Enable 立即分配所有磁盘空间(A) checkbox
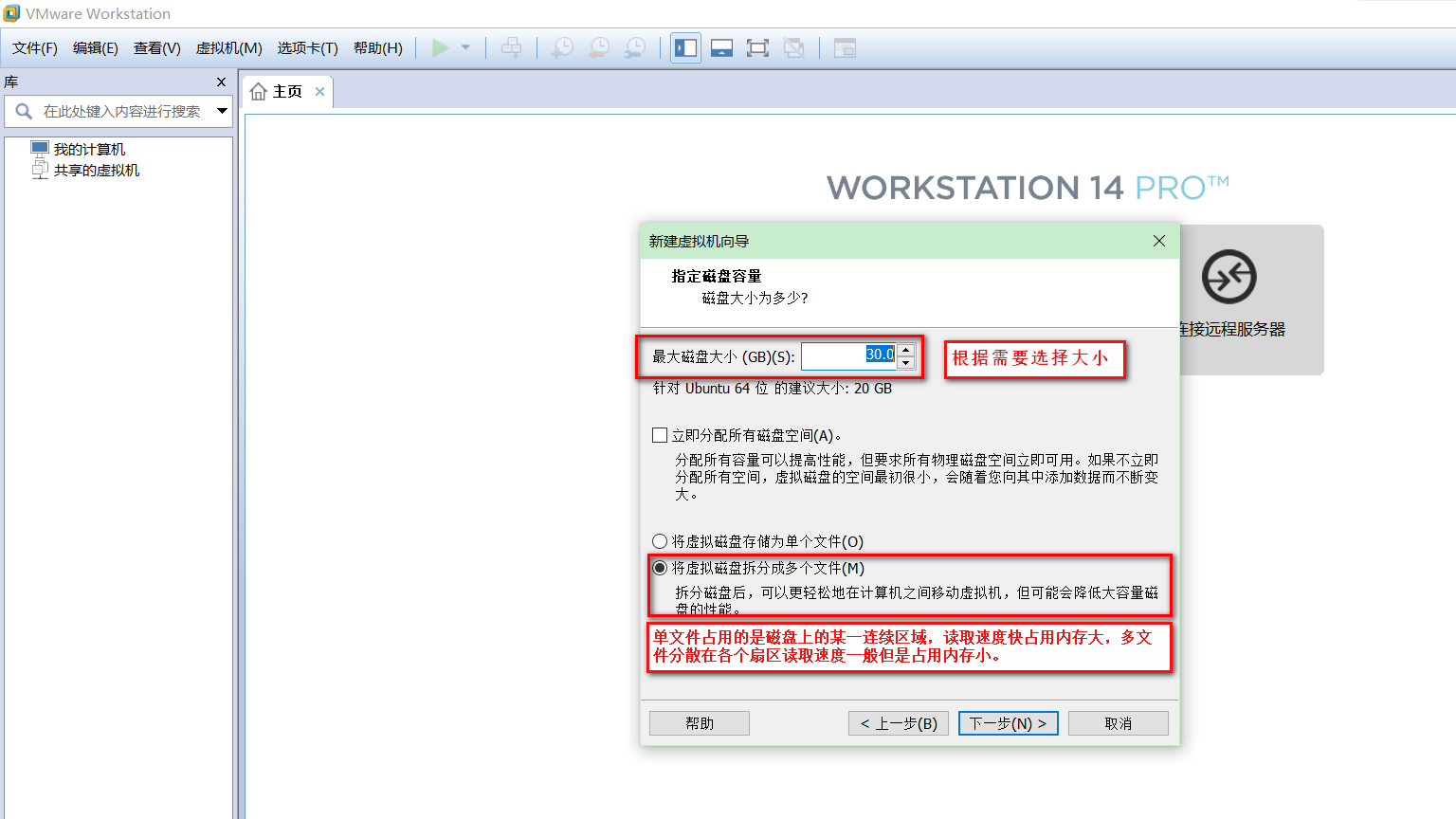 click(659, 435)
